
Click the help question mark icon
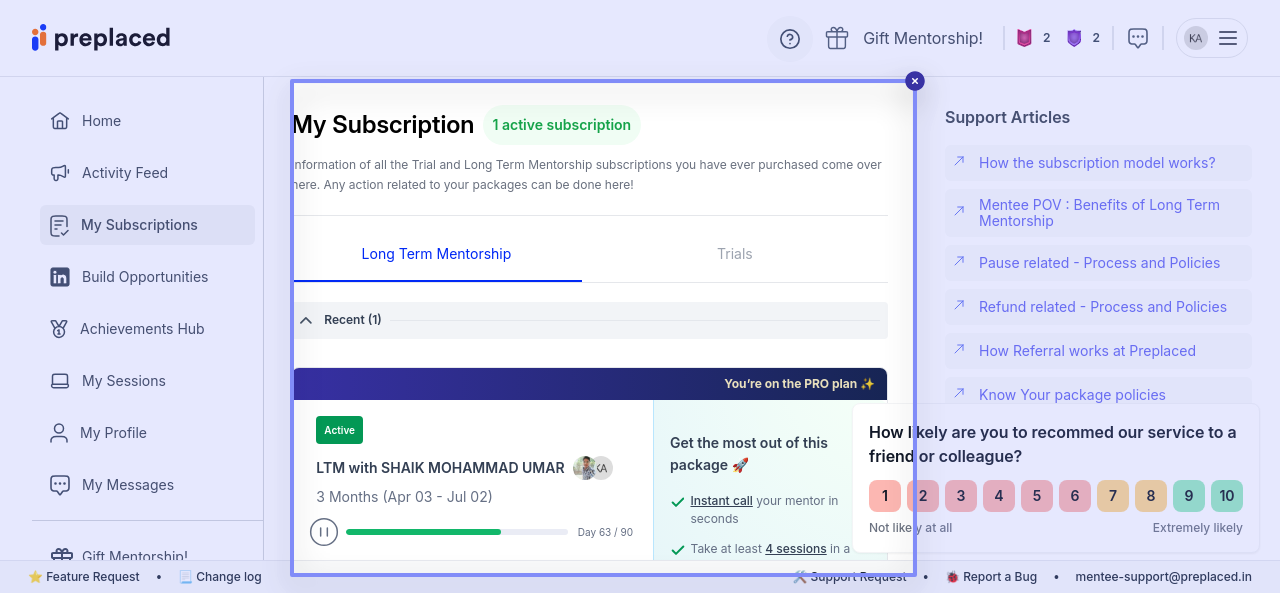790,39
